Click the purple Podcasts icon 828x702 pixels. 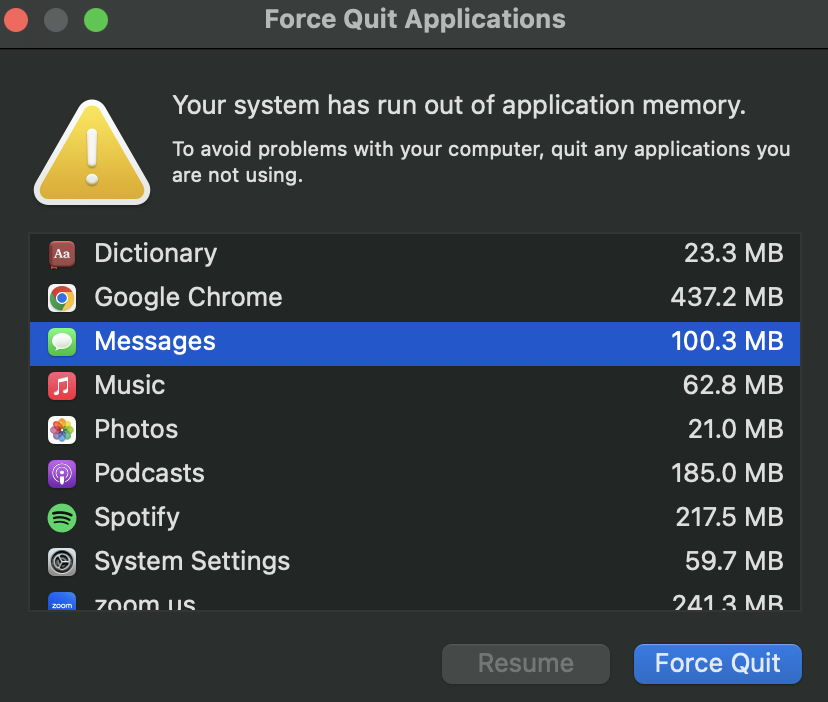tap(62, 474)
